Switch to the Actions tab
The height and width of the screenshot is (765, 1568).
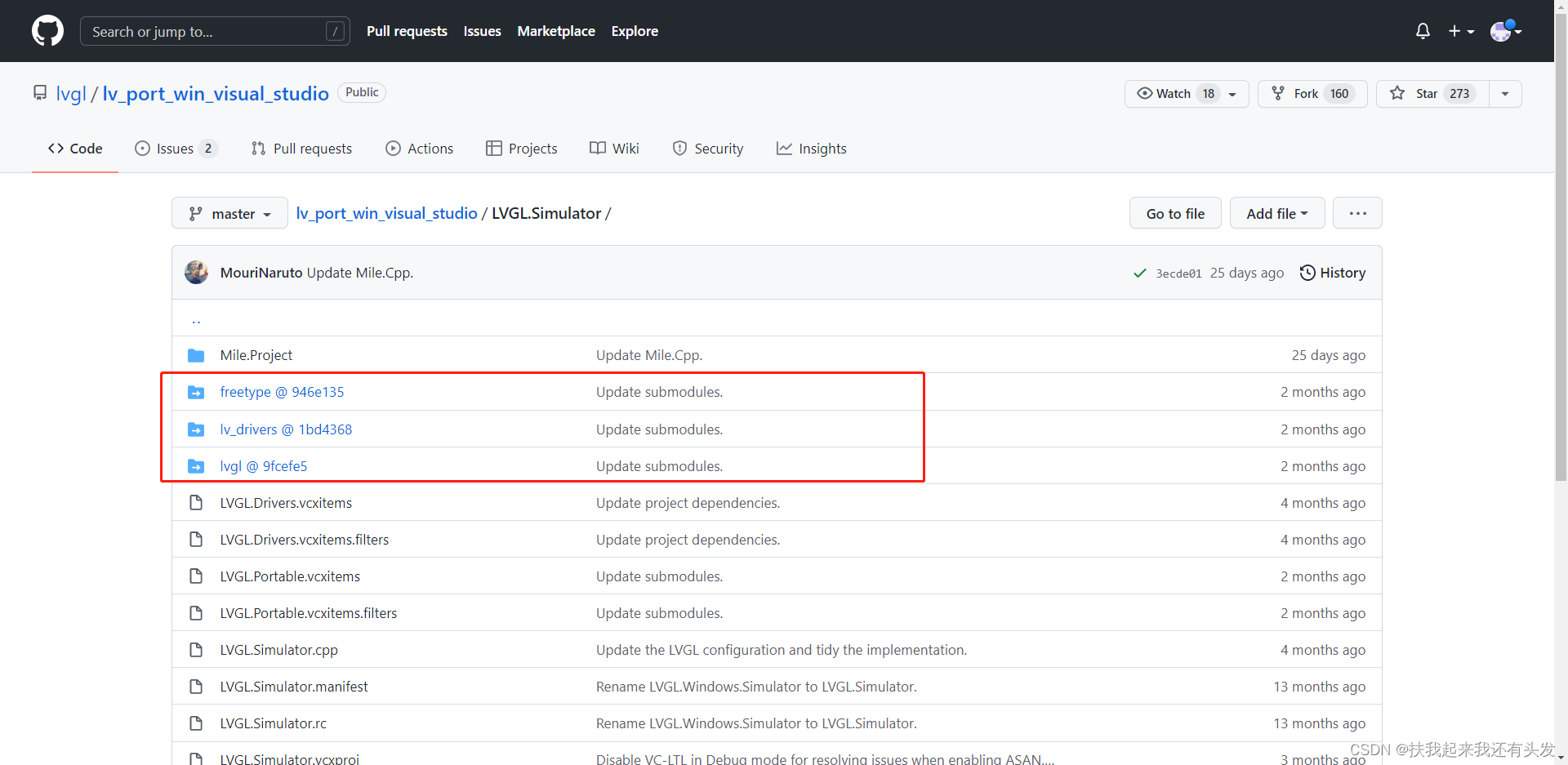click(x=419, y=149)
